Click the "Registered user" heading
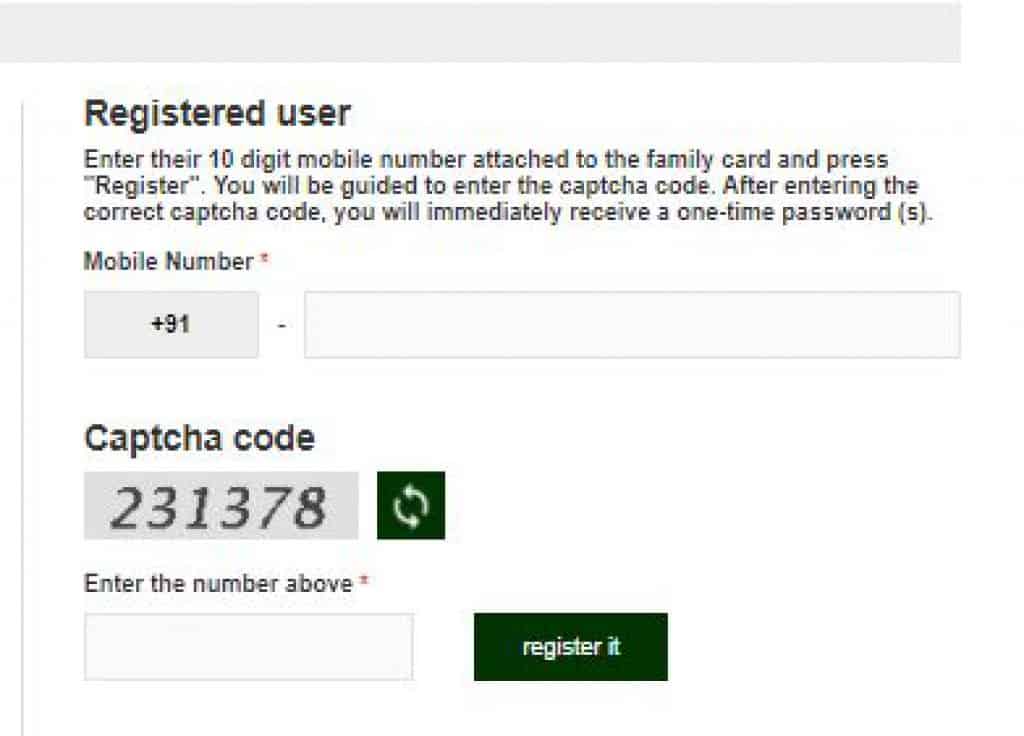This screenshot has width=1024, height=736. click(x=217, y=114)
